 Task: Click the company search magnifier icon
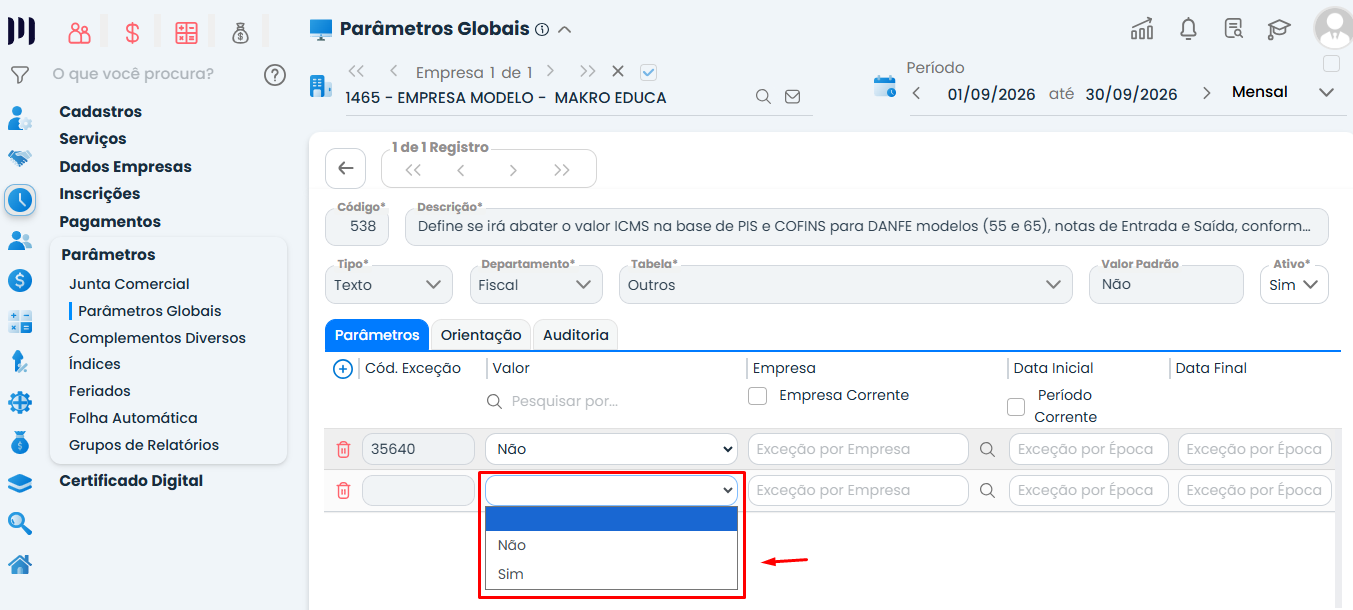coord(763,97)
